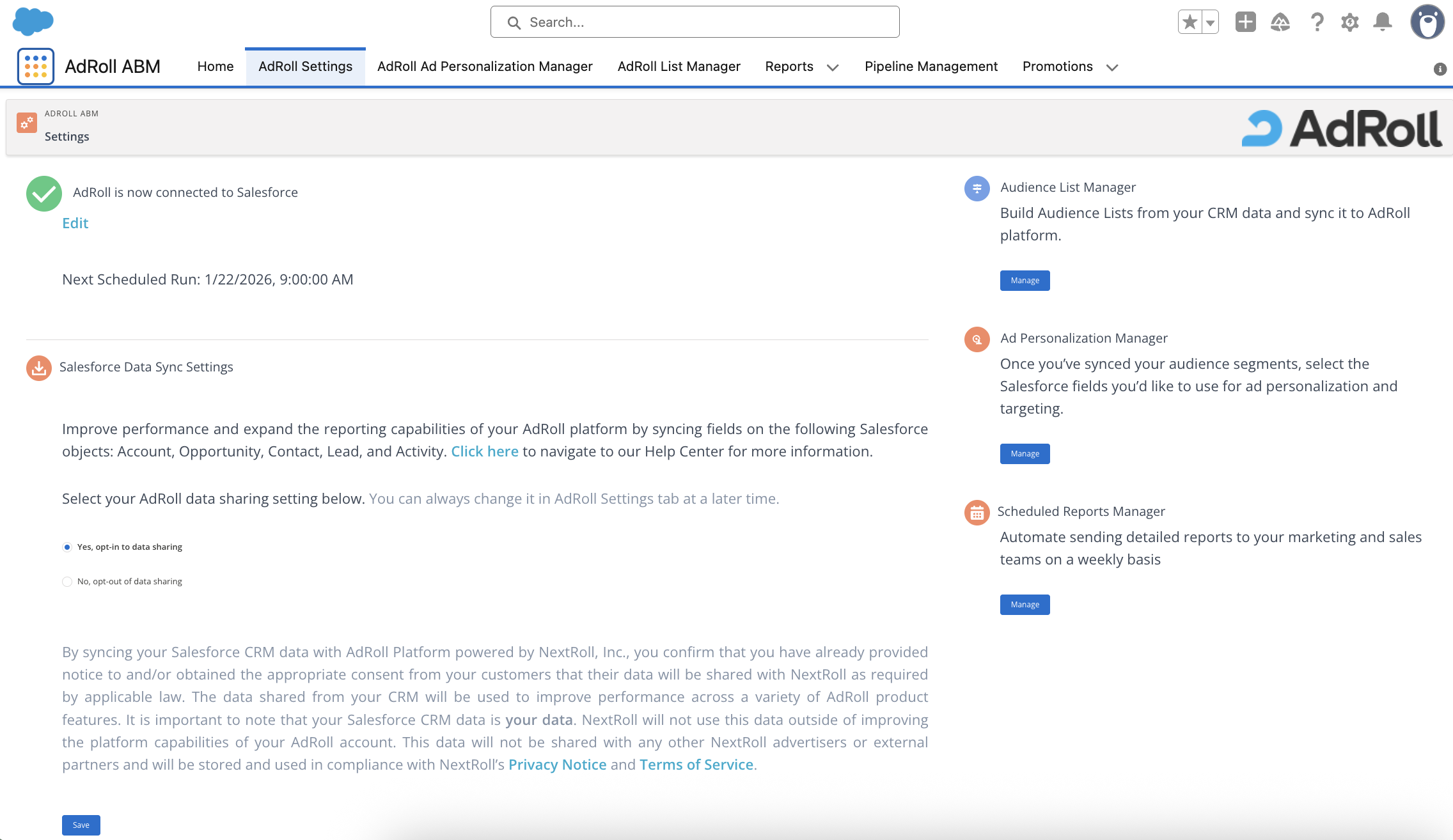Open the Setup gear icon
The width and height of the screenshot is (1453, 840).
tap(1349, 22)
